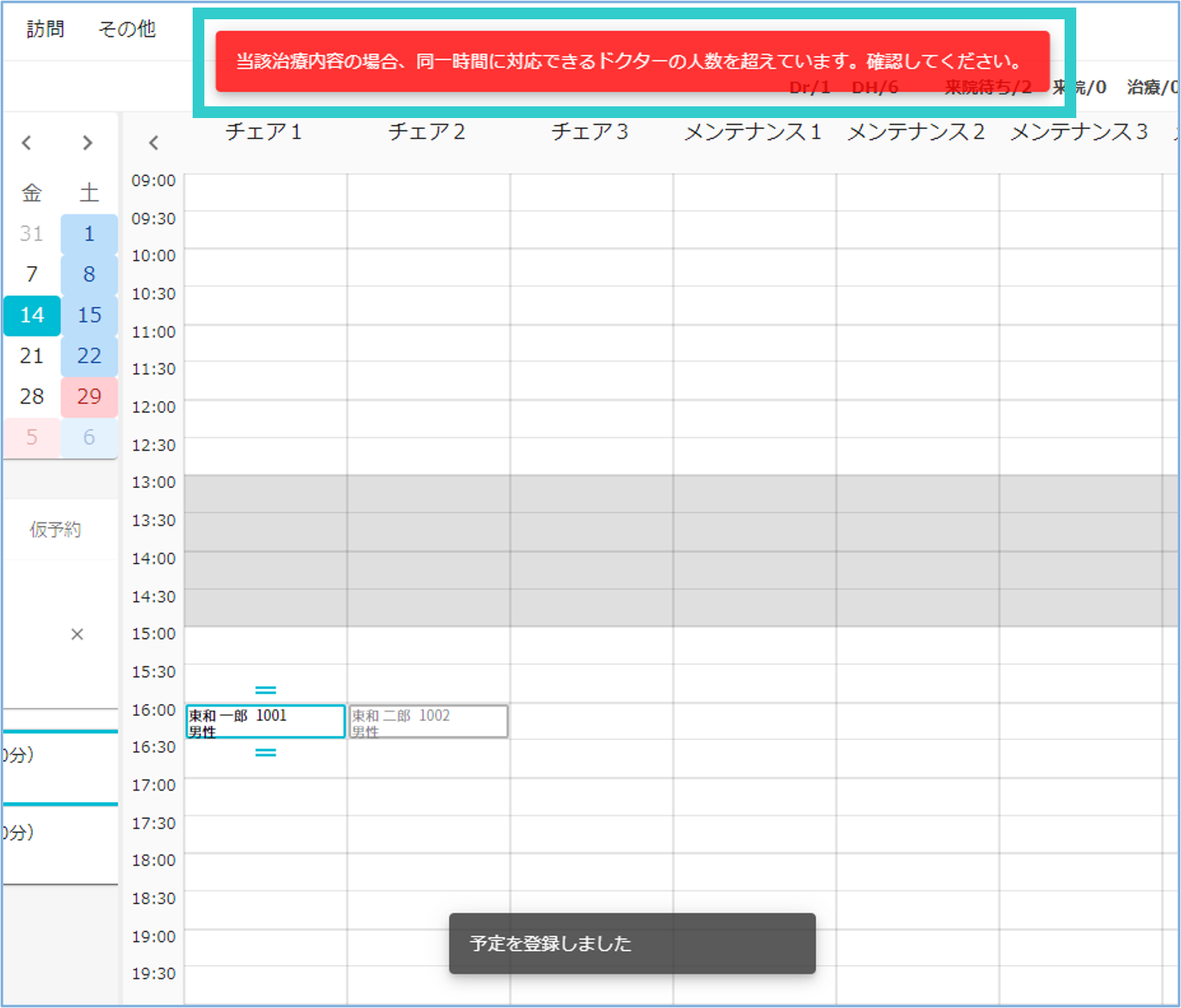Close the side panel with the X icon

[x=77, y=635]
